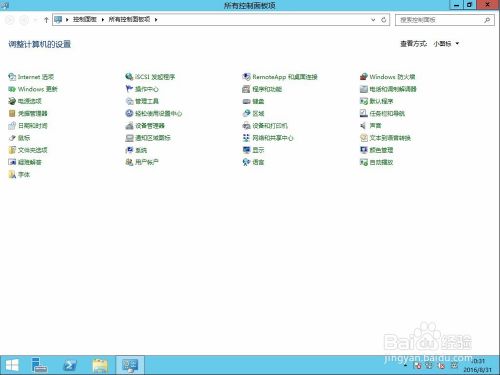This screenshot has width=500, height=375.
Task: Open Windows 更新 (Windows Update)
Action: coord(33,89)
